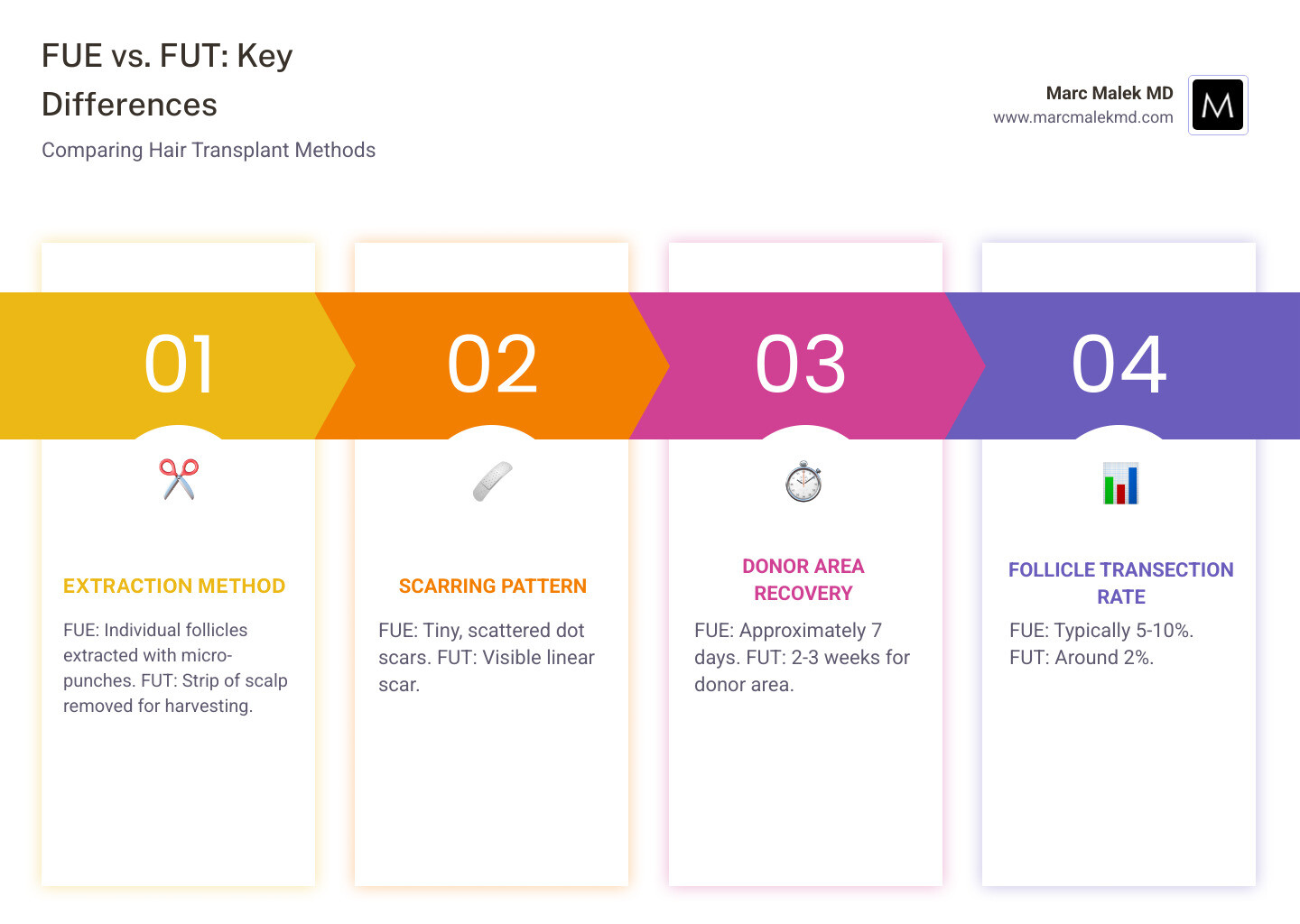
Task: Click the bandage icon under step 02
Action: tap(492, 481)
